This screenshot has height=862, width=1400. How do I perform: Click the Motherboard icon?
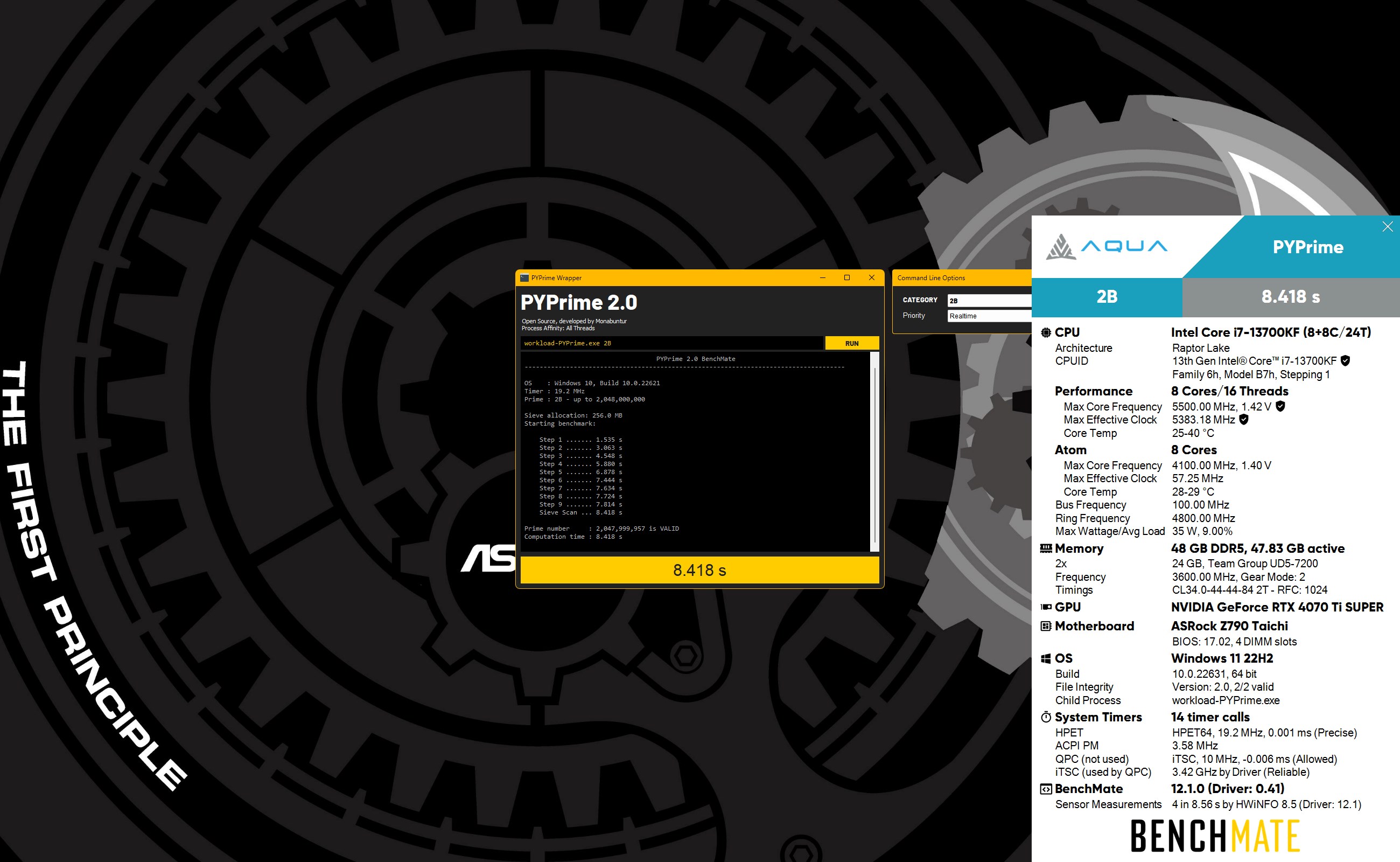click(1046, 626)
